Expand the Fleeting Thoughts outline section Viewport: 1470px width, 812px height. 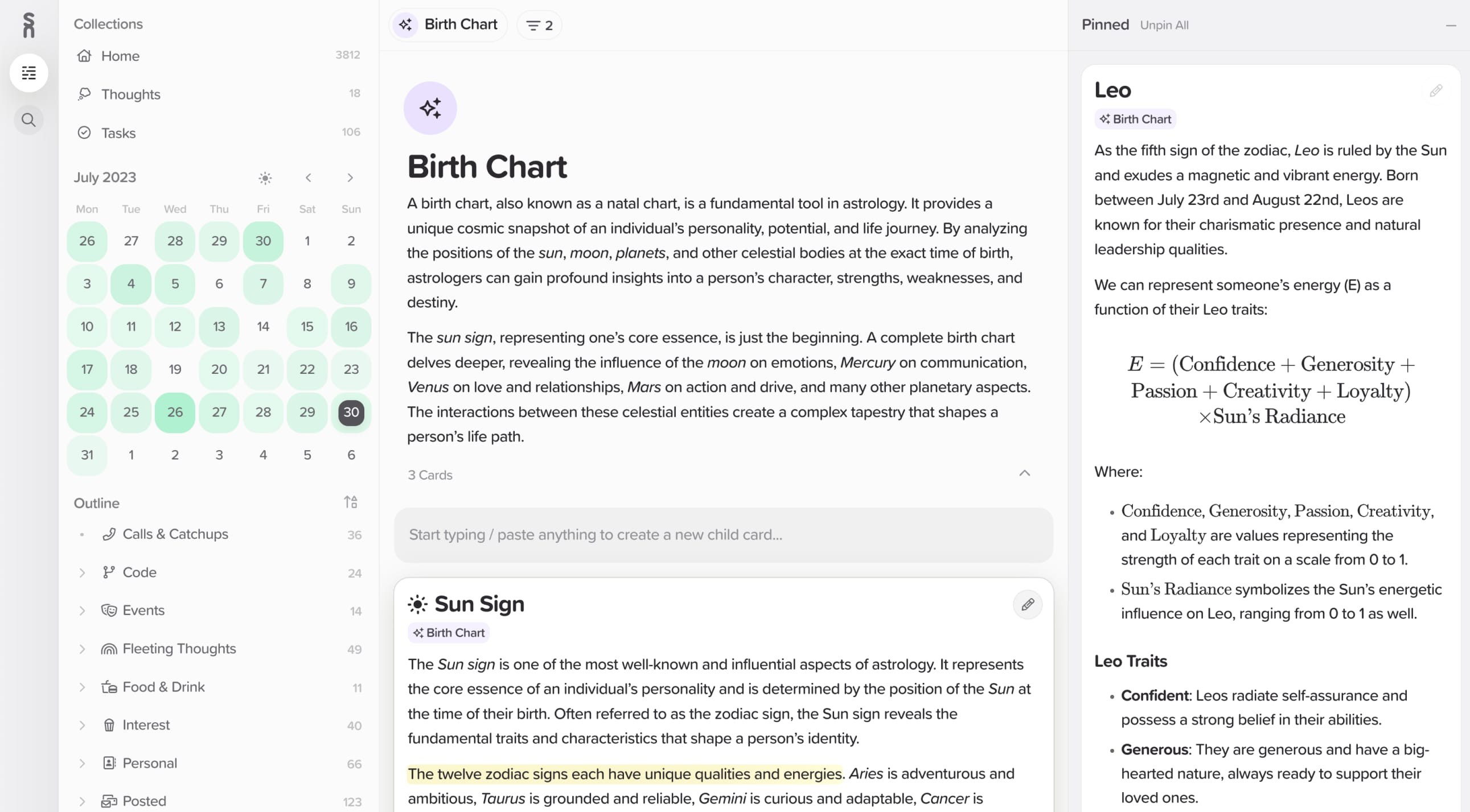[x=83, y=648]
